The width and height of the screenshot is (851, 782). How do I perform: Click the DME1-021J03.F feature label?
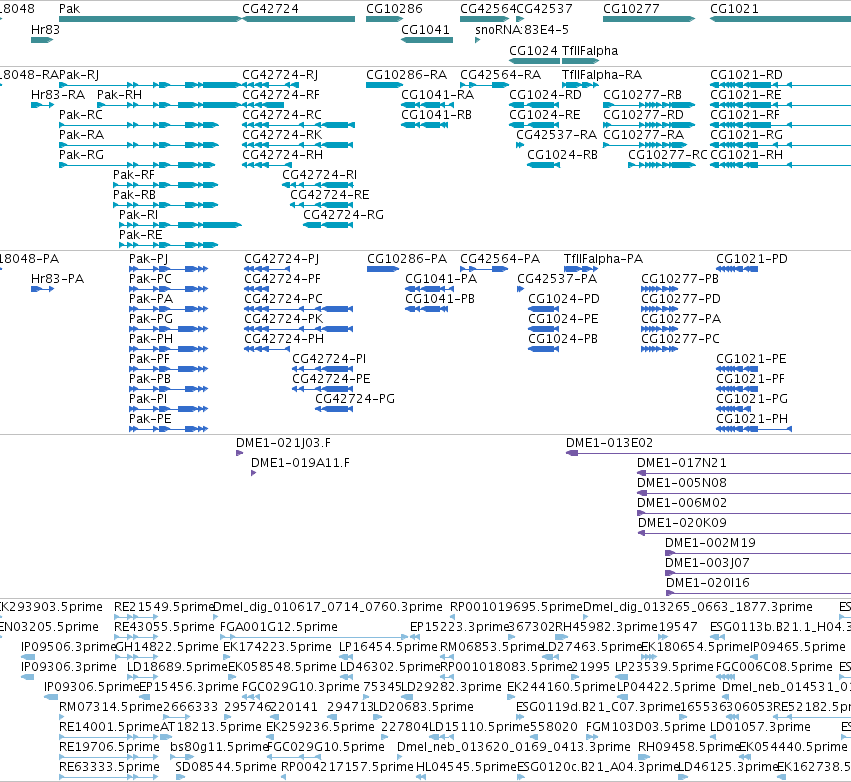point(283,443)
